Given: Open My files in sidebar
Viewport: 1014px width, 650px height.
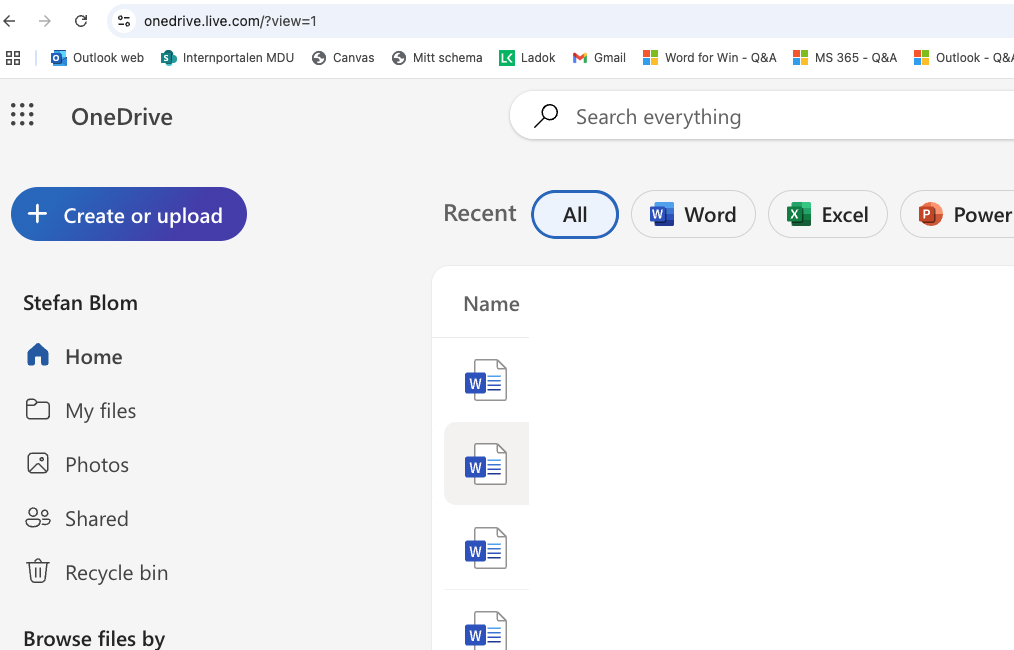Looking at the screenshot, I should (x=100, y=411).
